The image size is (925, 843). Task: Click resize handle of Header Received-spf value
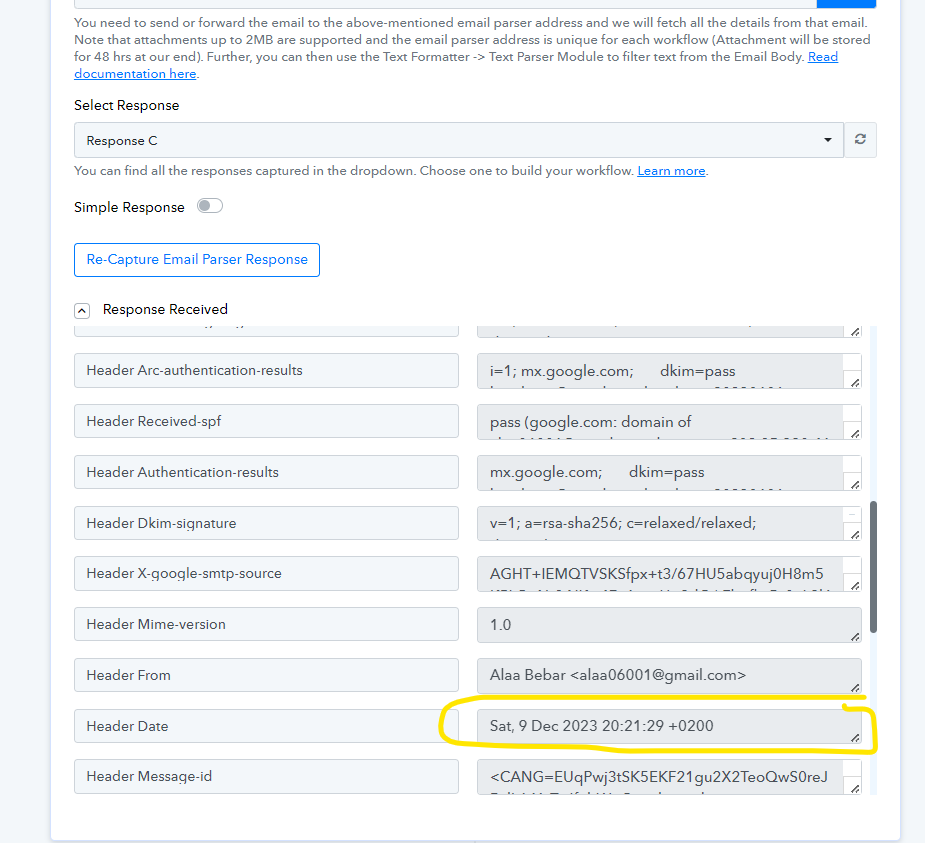pyautogui.click(x=855, y=434)
